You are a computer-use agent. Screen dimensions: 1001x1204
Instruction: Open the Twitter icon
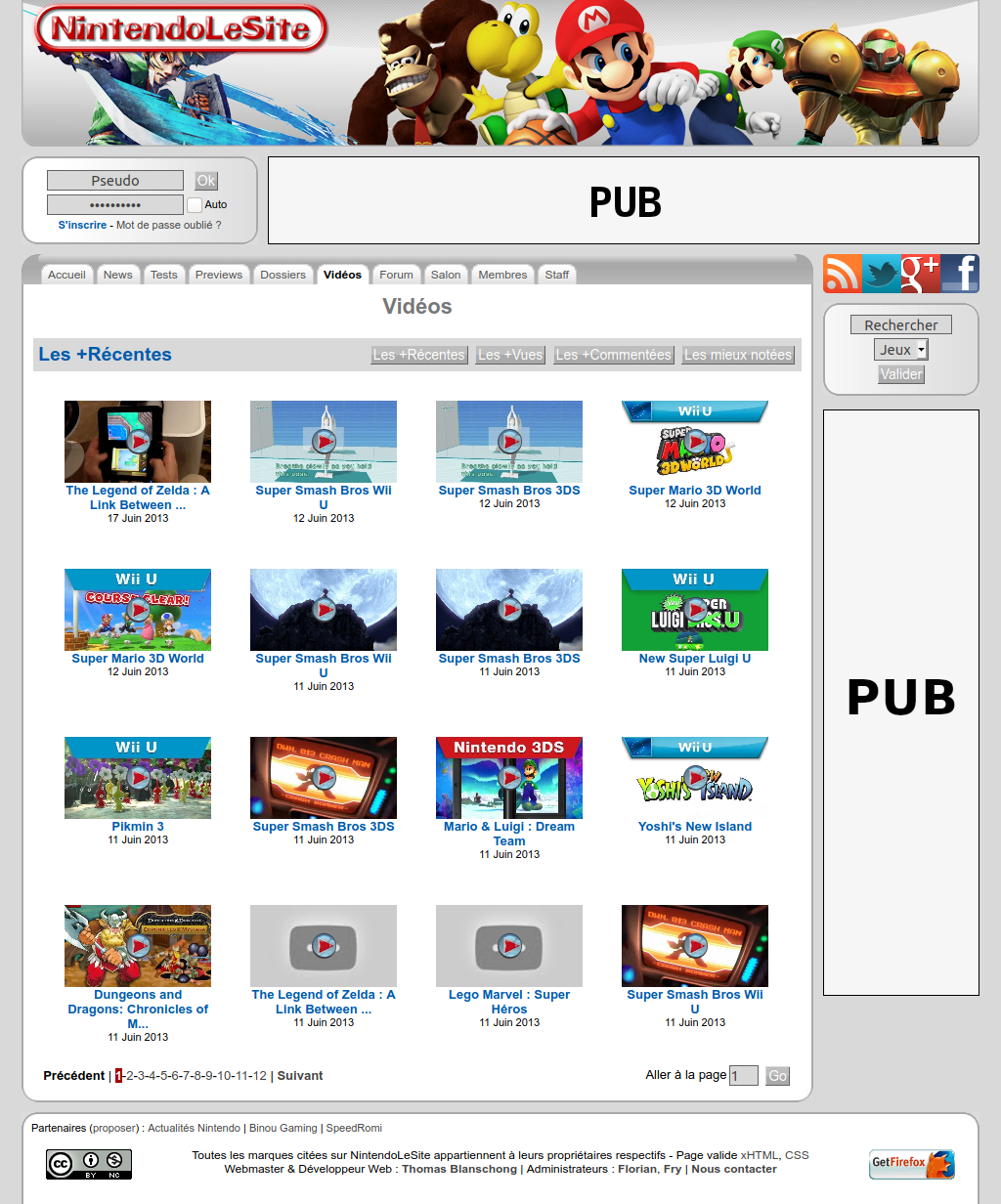coord(881,274)
